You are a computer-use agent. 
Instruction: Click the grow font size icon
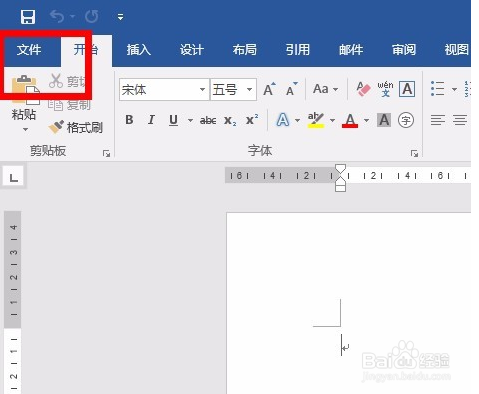point(269,89)
